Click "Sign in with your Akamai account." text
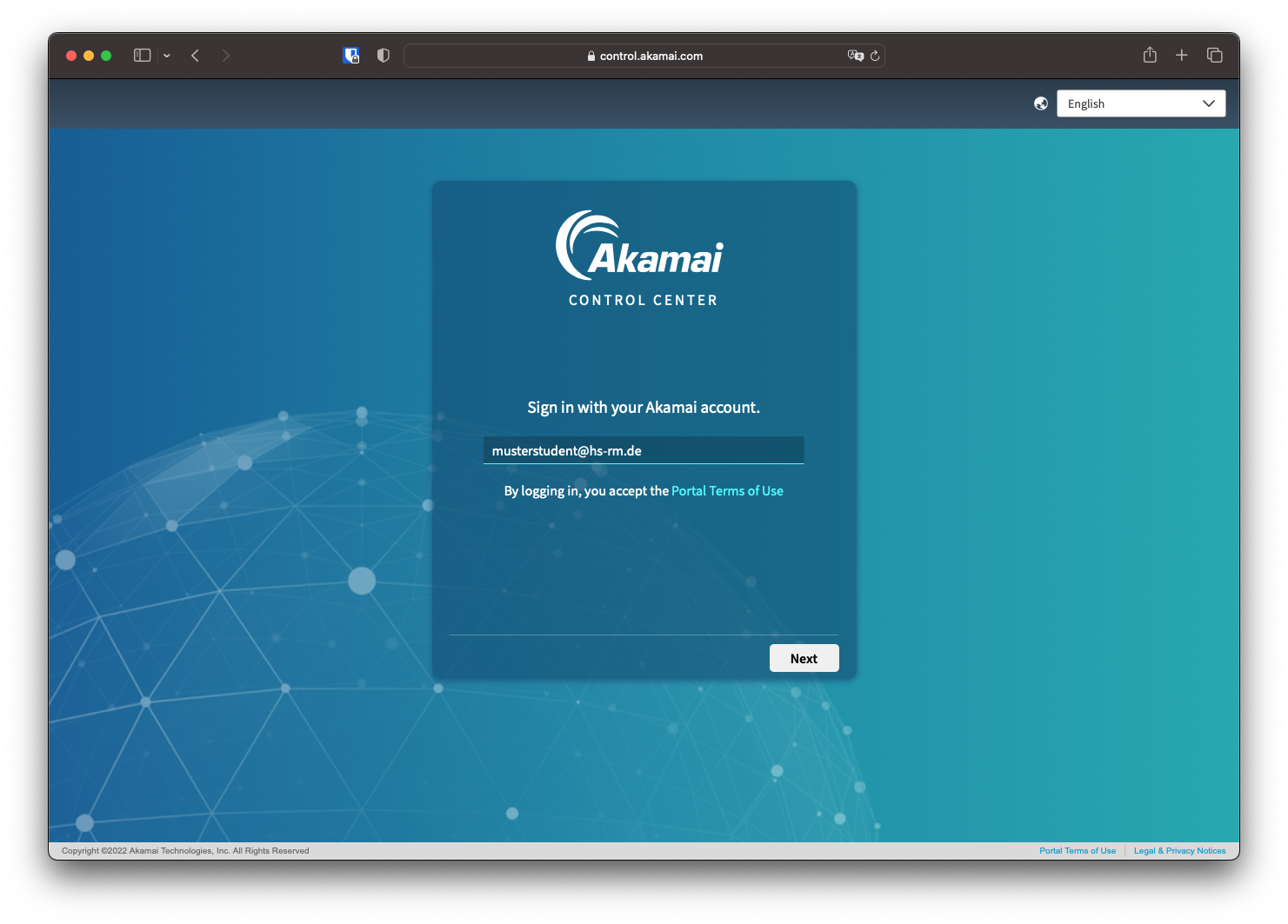 point(644,408)
